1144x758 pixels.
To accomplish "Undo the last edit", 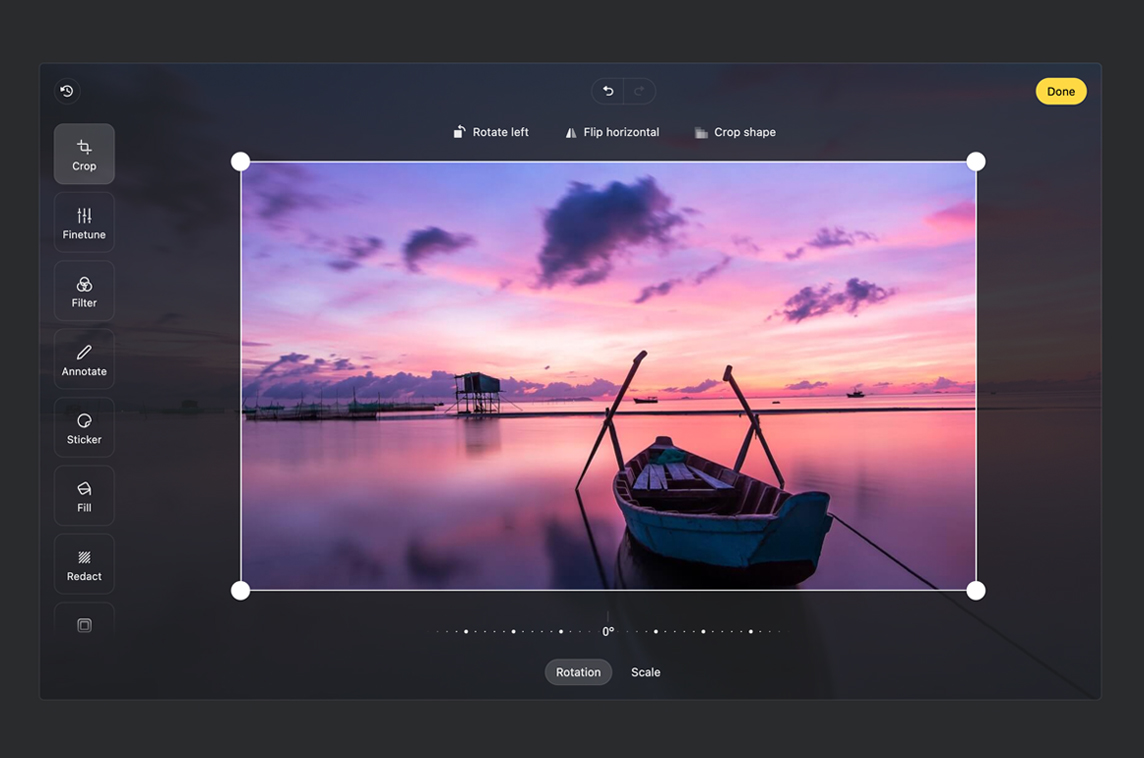I will pos(608,91).
